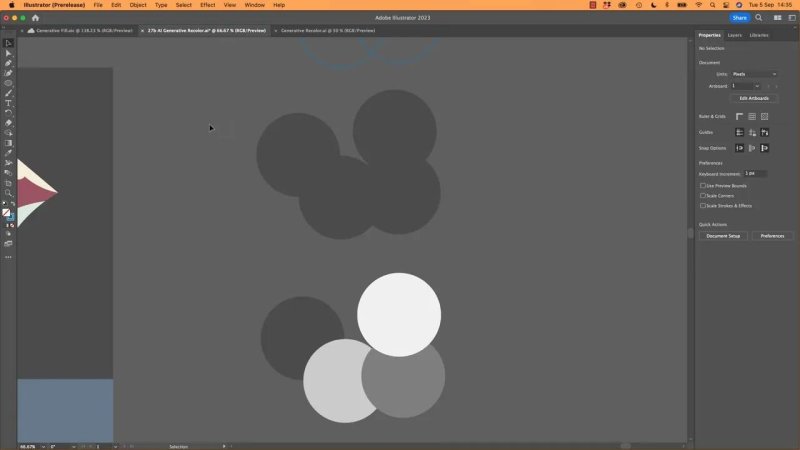Open the Type menu
Image resolution: width=800 pixels, height=450 pixels.
coord(161,5)
